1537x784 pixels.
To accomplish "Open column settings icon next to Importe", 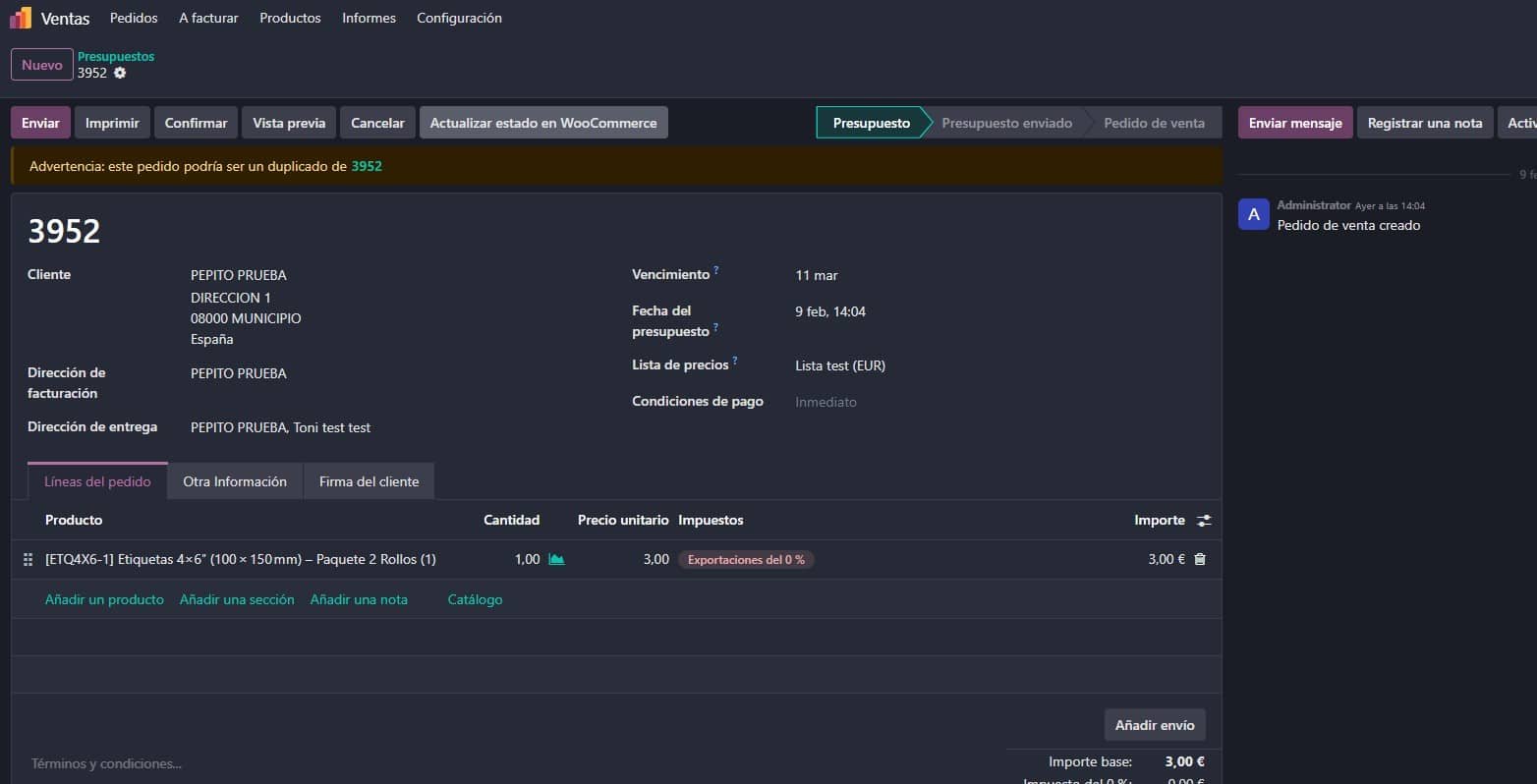I will 1204,520.
